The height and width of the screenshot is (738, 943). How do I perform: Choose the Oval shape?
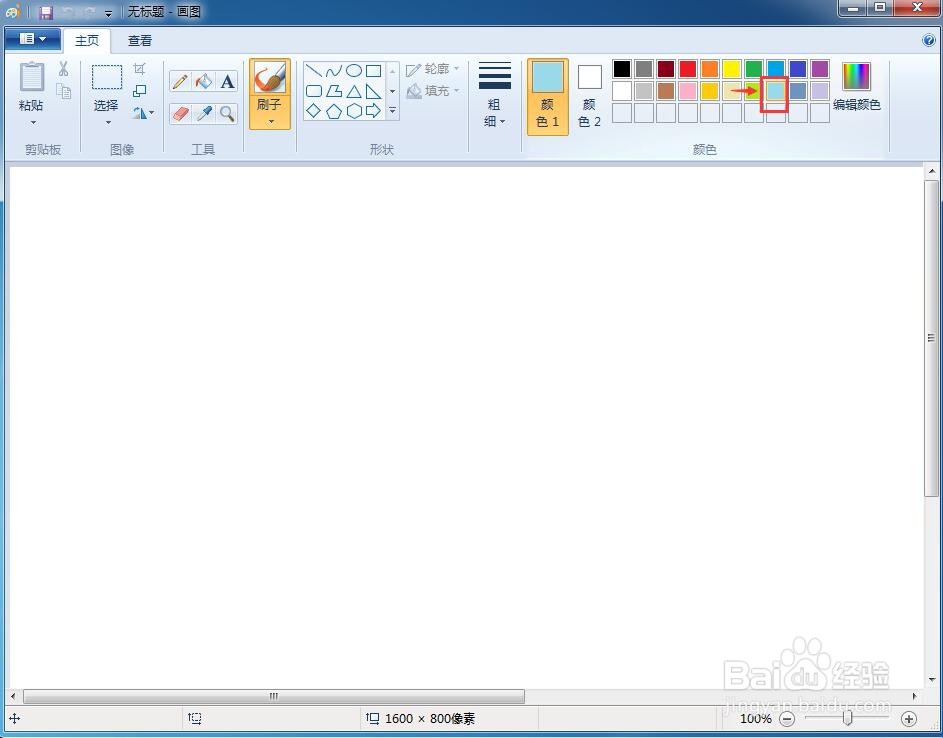(x=354, y=72)
